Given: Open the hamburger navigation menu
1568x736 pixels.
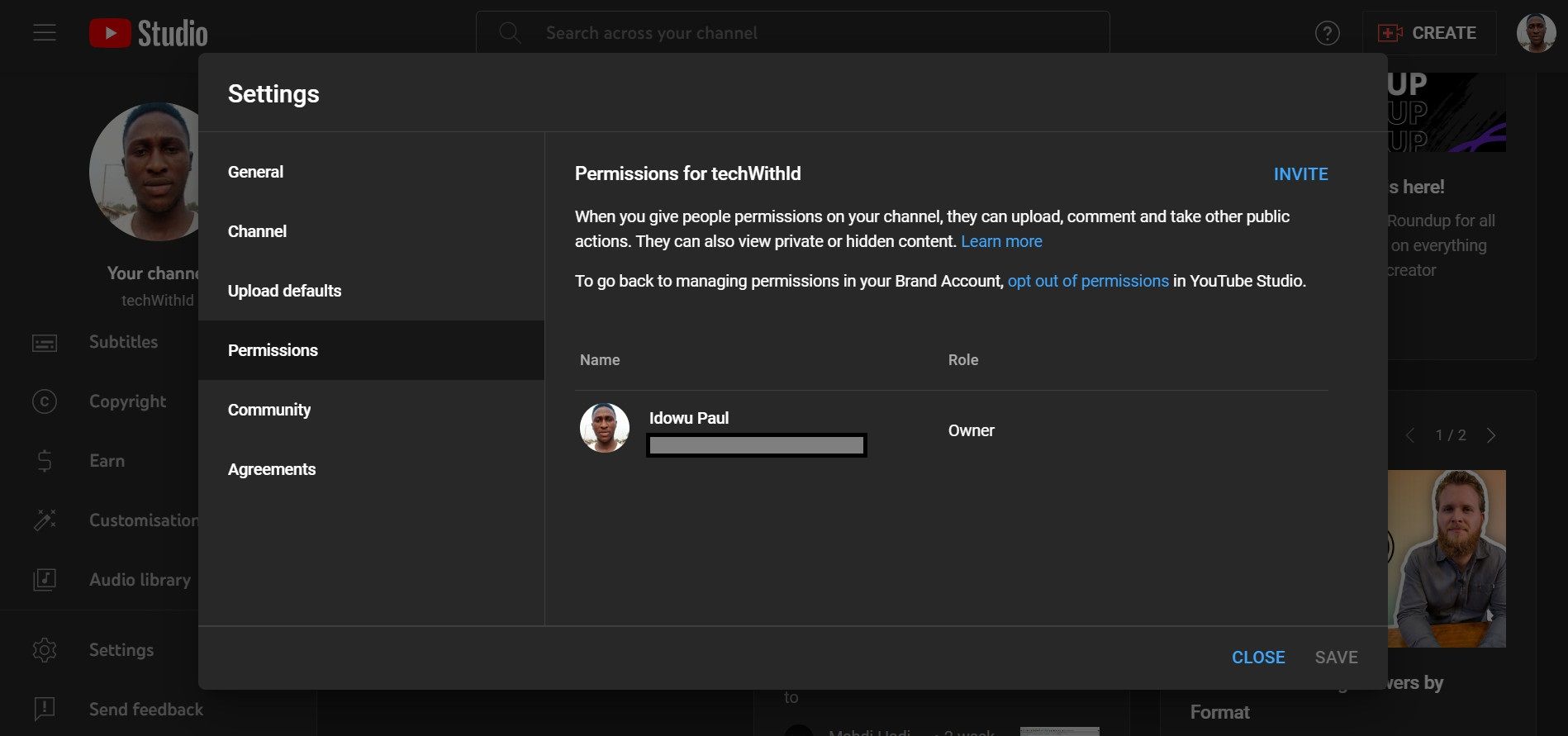Looking at the screenshot, I should (x=45, y=33).
